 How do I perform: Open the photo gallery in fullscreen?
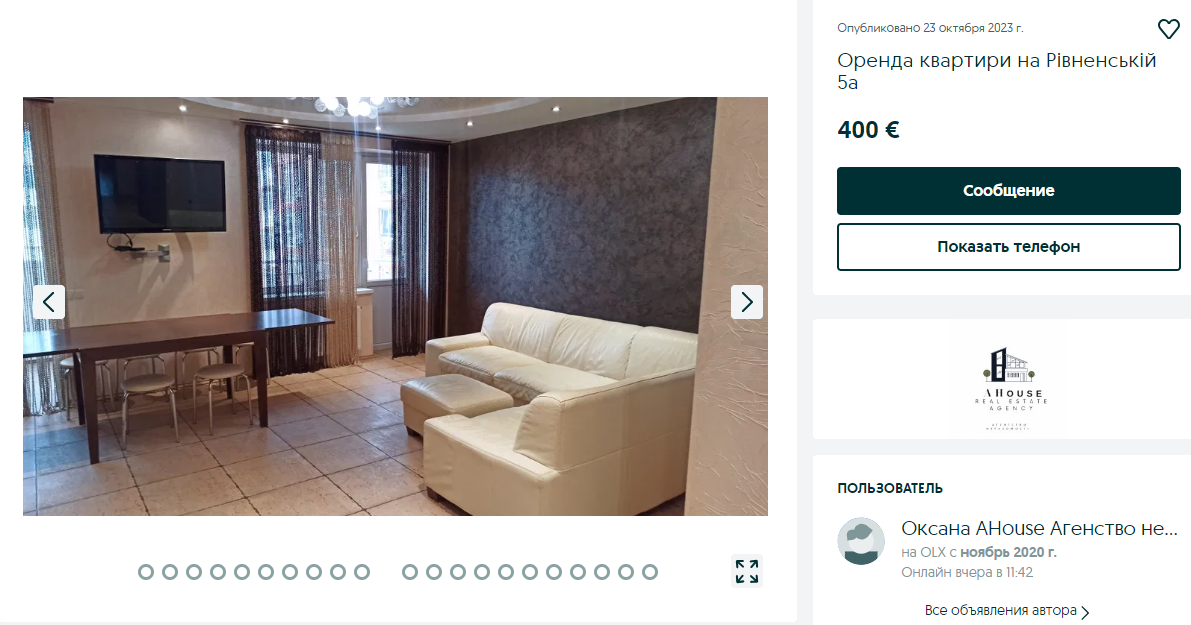coord(747,571)
